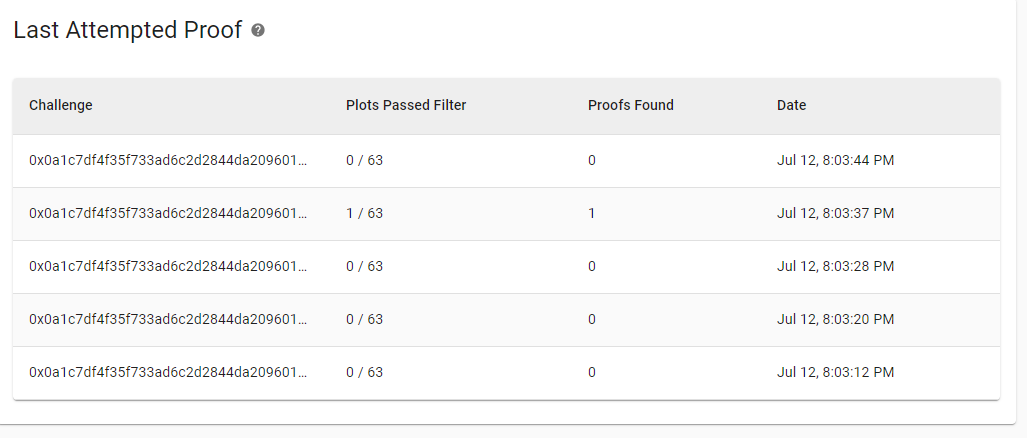
Task: Click the Plots Passed Filter column header
Action: tap(406, 105)
